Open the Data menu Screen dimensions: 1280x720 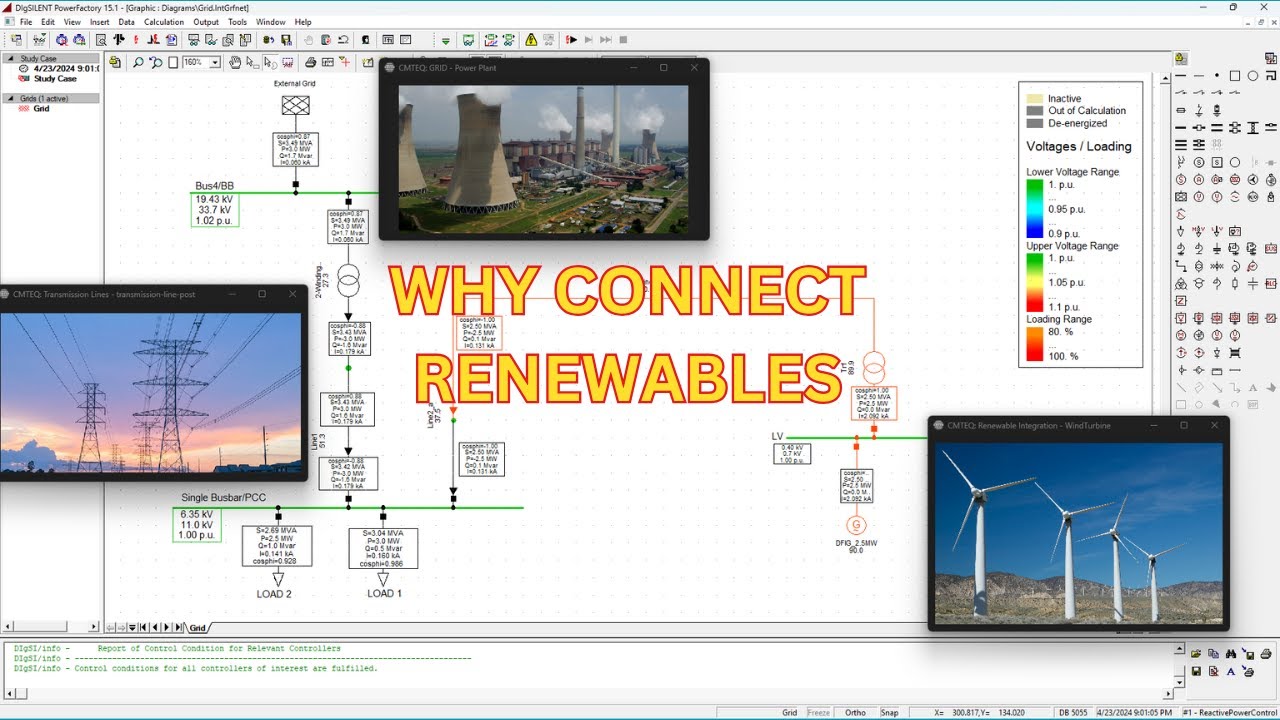[126, 22]
